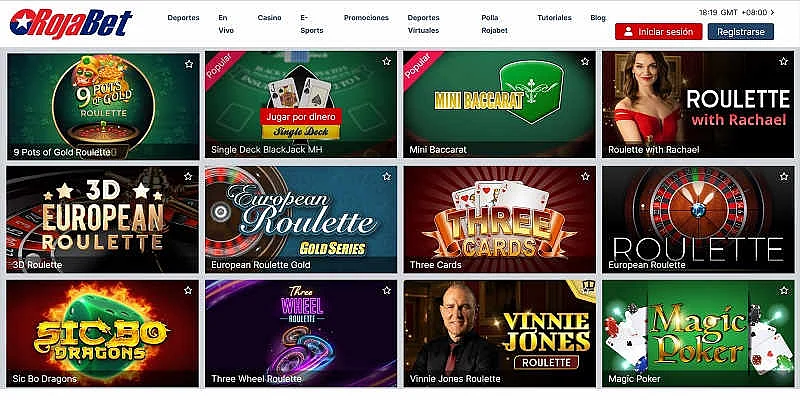800x400 pixels.
Task: Mark Mini Baccarat as favorite with the star
Action: coord(585,61)
